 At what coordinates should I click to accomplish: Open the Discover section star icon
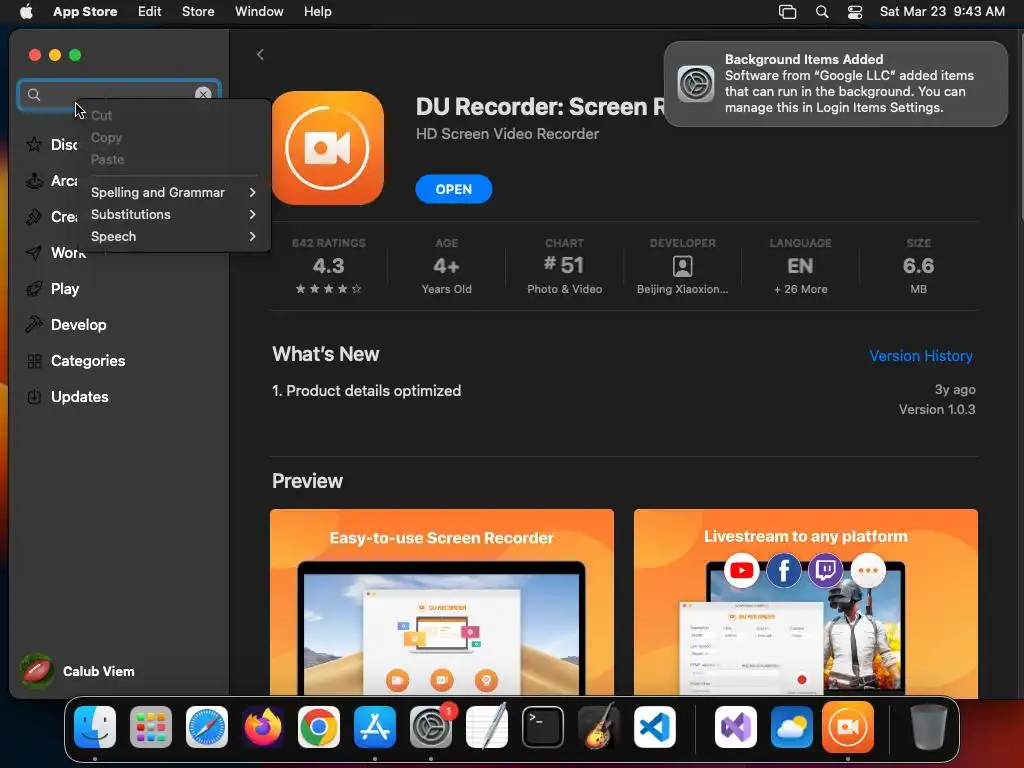34,144
